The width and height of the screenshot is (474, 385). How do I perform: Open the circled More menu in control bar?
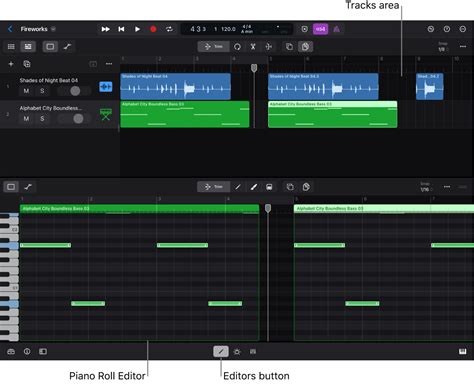463,29
